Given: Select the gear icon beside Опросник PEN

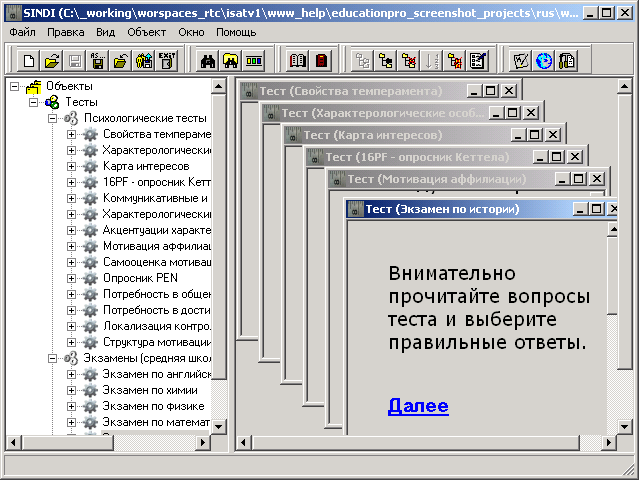Looking at the screenshot, I should [90, 278].
